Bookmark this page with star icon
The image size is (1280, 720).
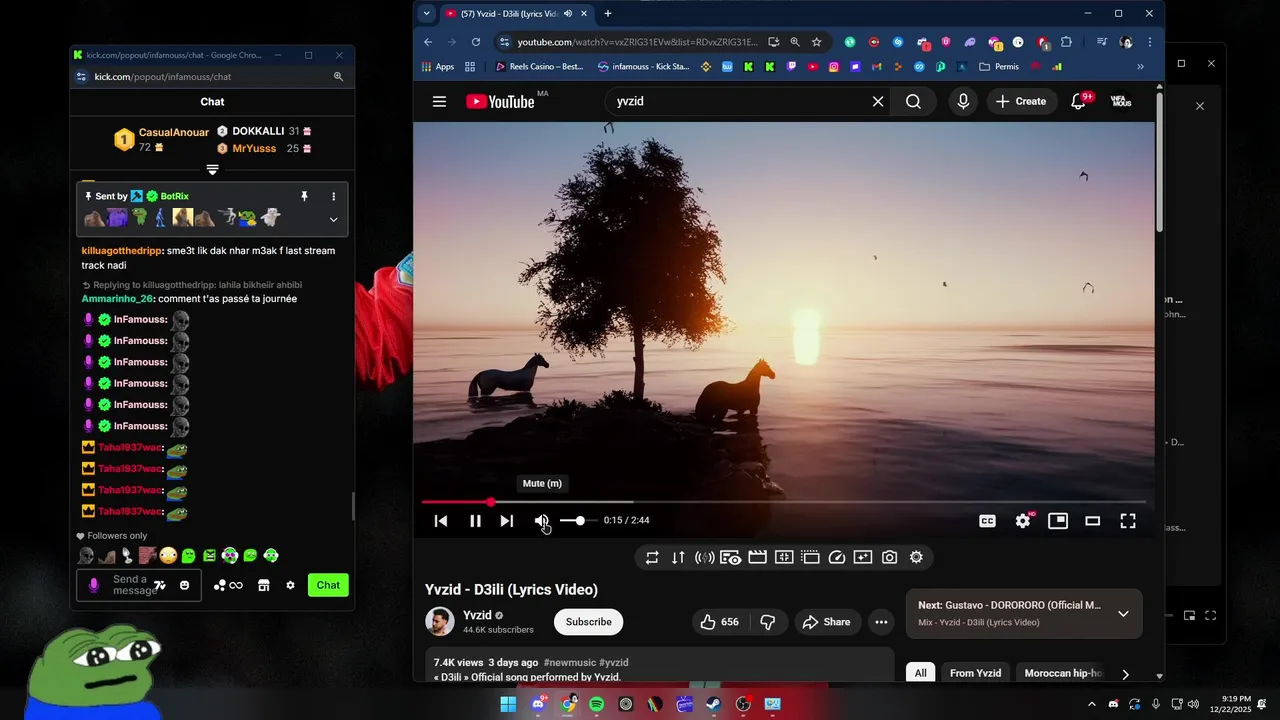coord(816,42)
